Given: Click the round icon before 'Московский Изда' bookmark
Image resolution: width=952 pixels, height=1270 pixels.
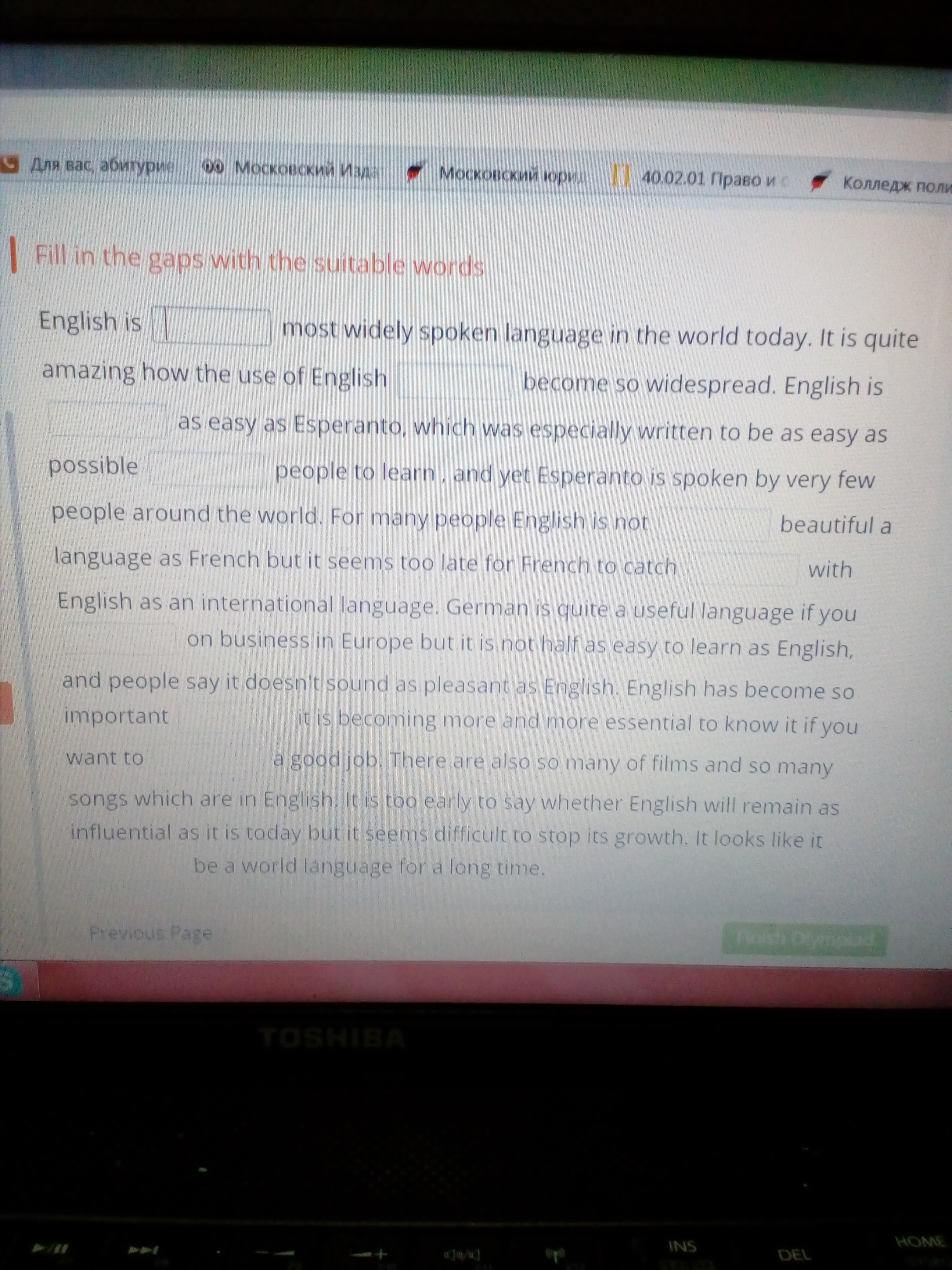Looking at the screenshot, I should [214, 167].
